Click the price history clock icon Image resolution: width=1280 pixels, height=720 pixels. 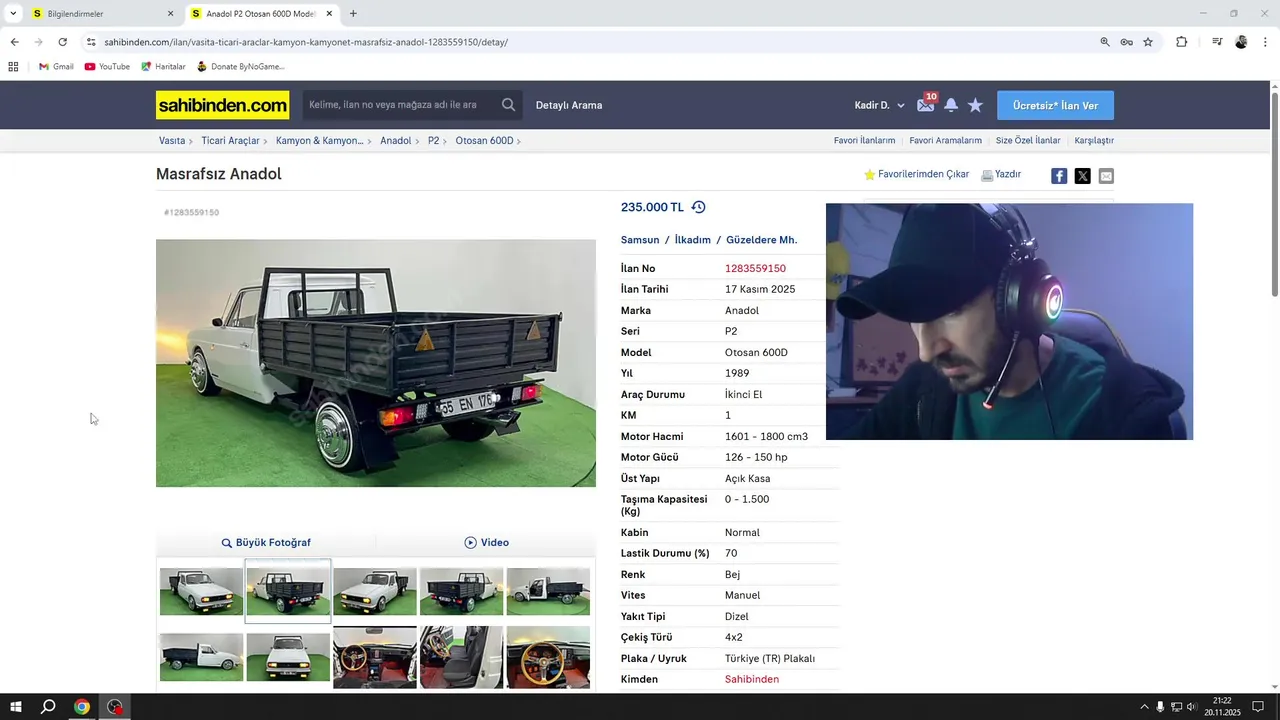tap(698, 207)
